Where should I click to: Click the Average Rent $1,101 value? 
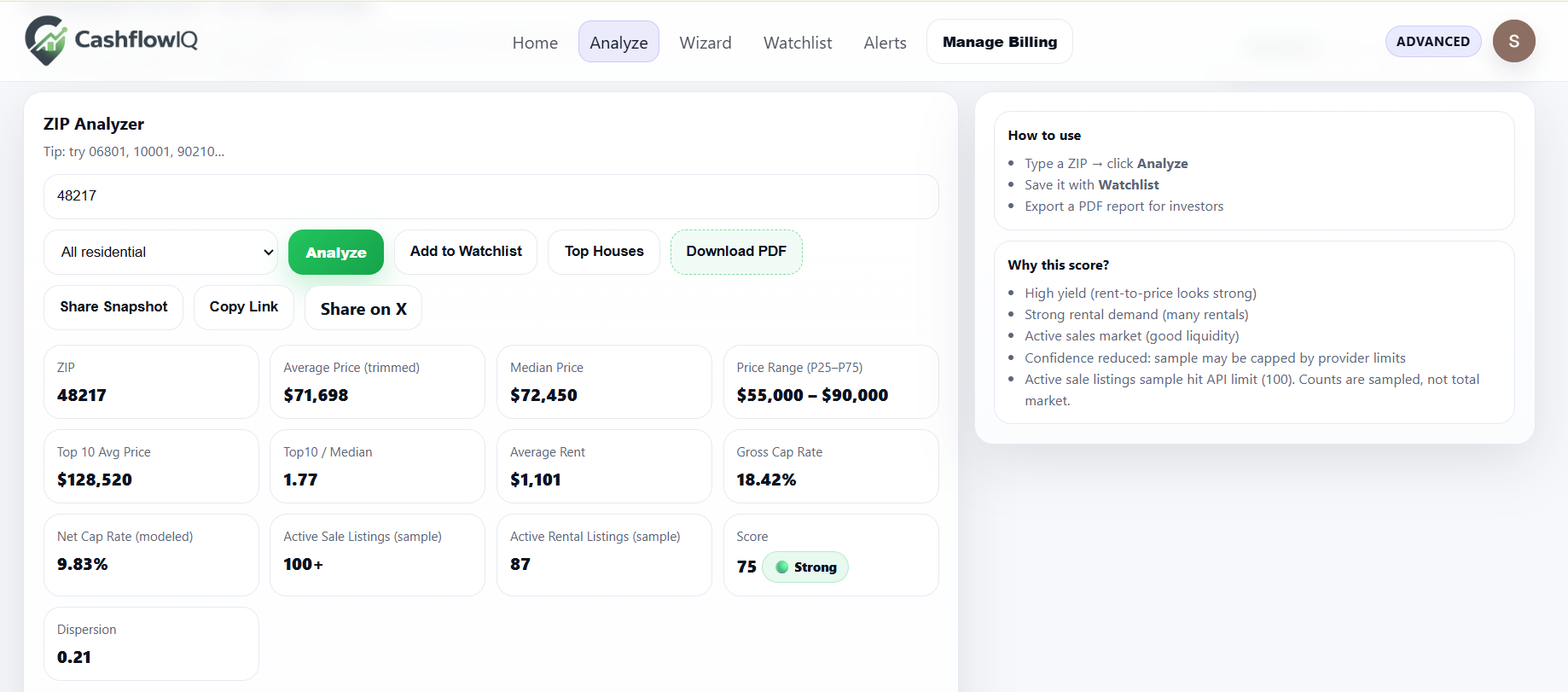pos(536,480)
